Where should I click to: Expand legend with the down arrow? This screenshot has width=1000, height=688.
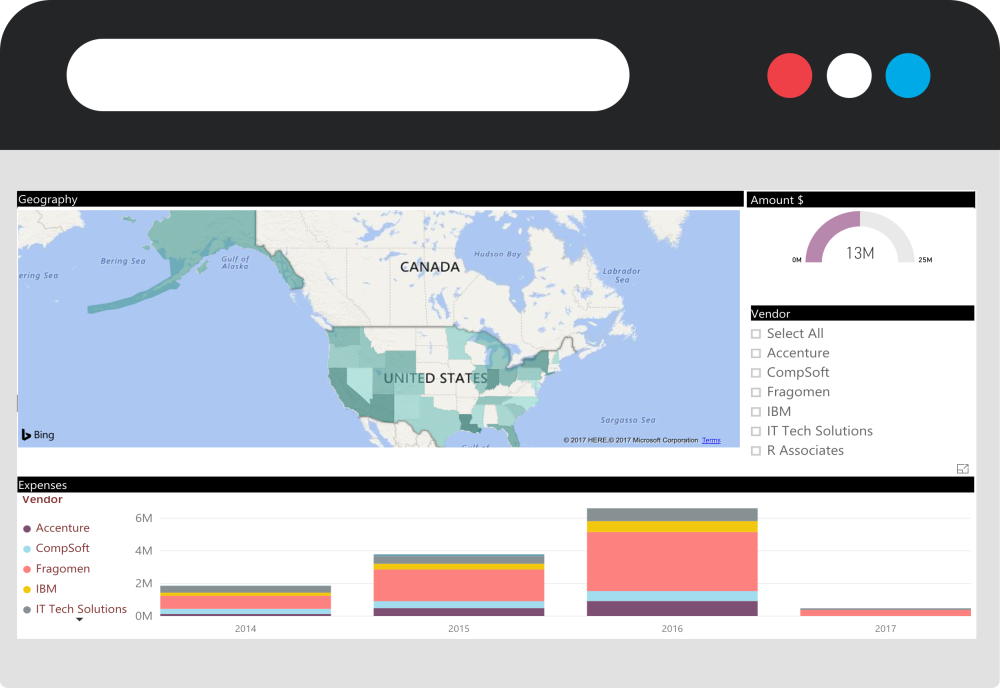pyautogui.click(x=80, y=620)
